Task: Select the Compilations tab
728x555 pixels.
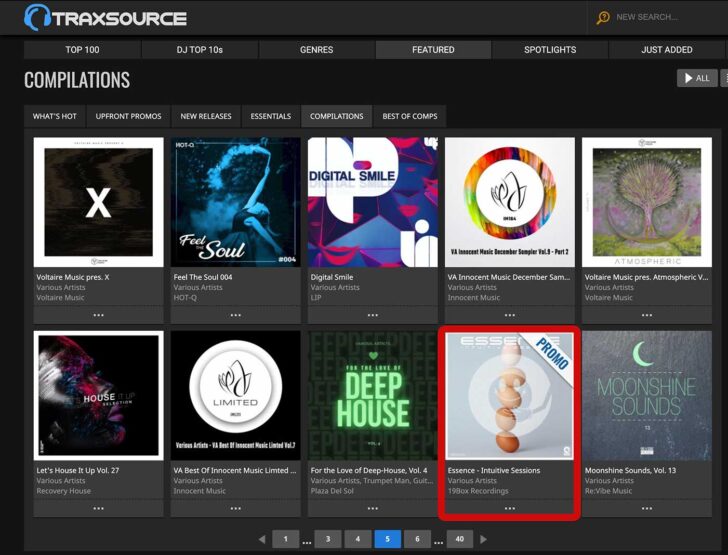Action: click(x=337, y=116)
